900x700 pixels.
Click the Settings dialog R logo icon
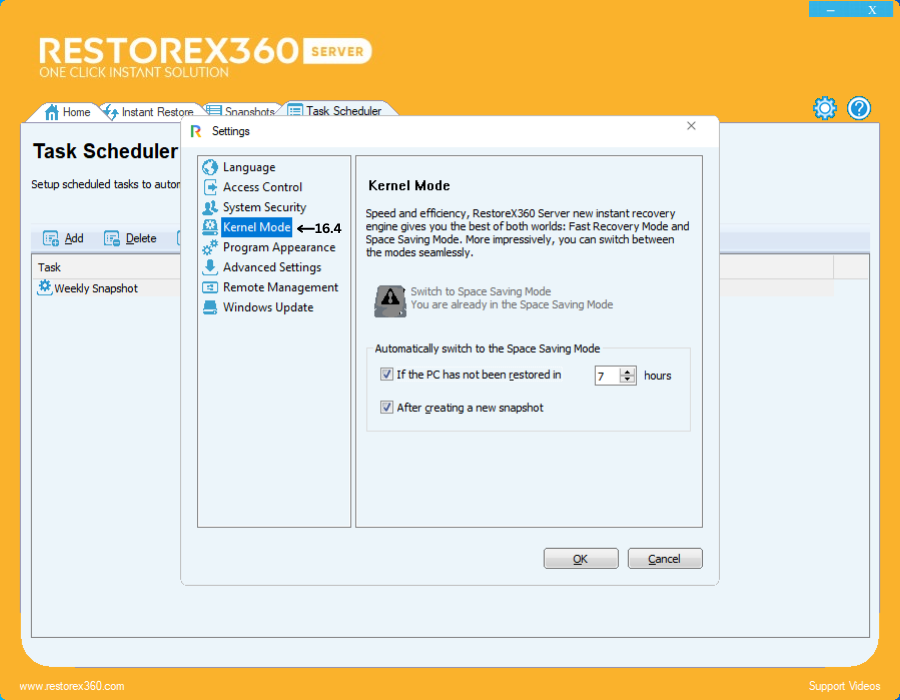click(196, 131)
